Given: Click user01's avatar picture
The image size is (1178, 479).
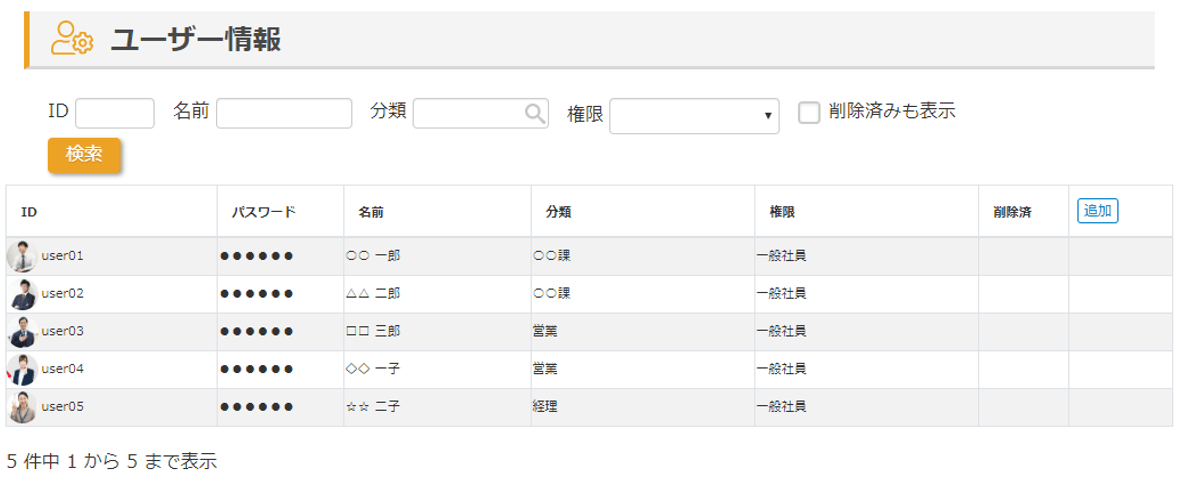Looking at the screenshot, I should [x=22, y=256].
